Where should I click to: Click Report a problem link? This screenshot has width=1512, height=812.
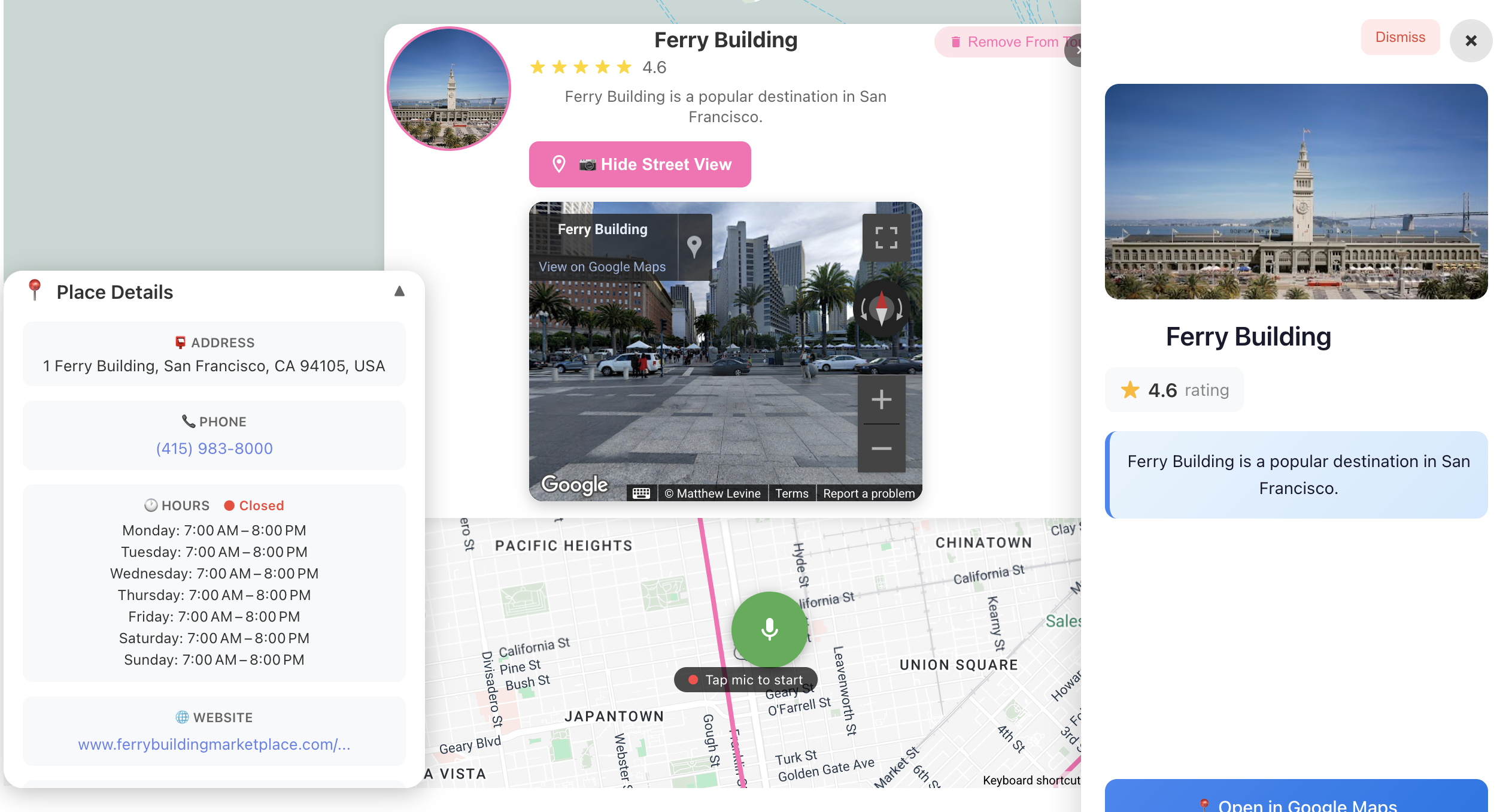click(x=869, y=493)
